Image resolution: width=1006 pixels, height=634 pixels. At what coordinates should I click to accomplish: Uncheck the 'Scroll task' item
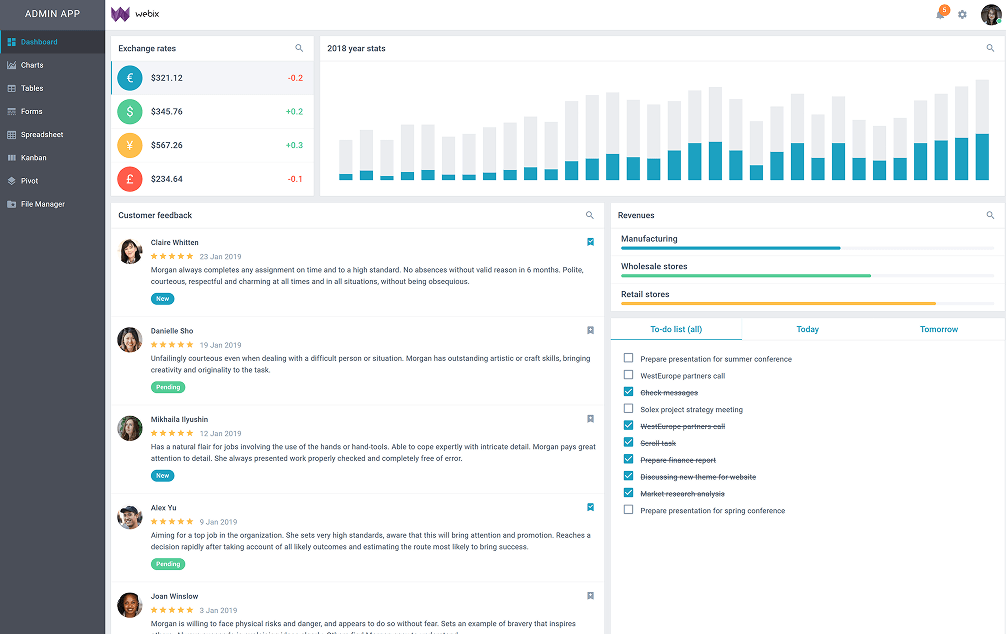point(628,442)
